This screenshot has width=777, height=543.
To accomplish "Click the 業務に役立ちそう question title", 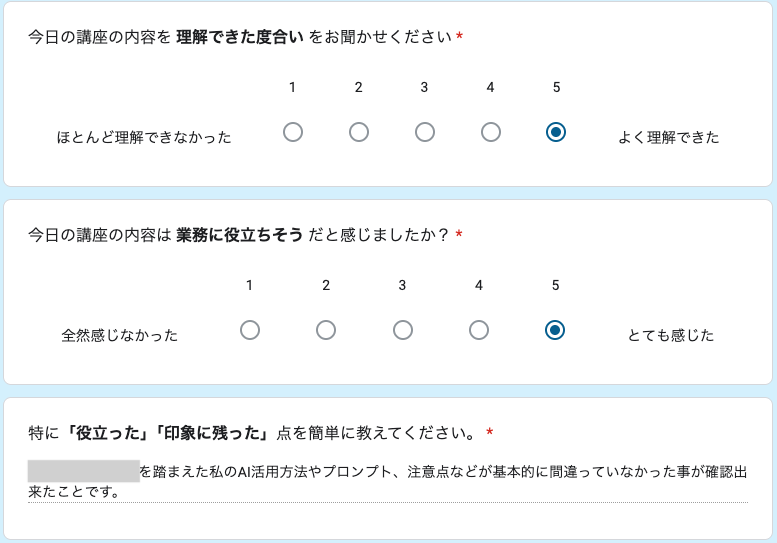I will (238, 235).
